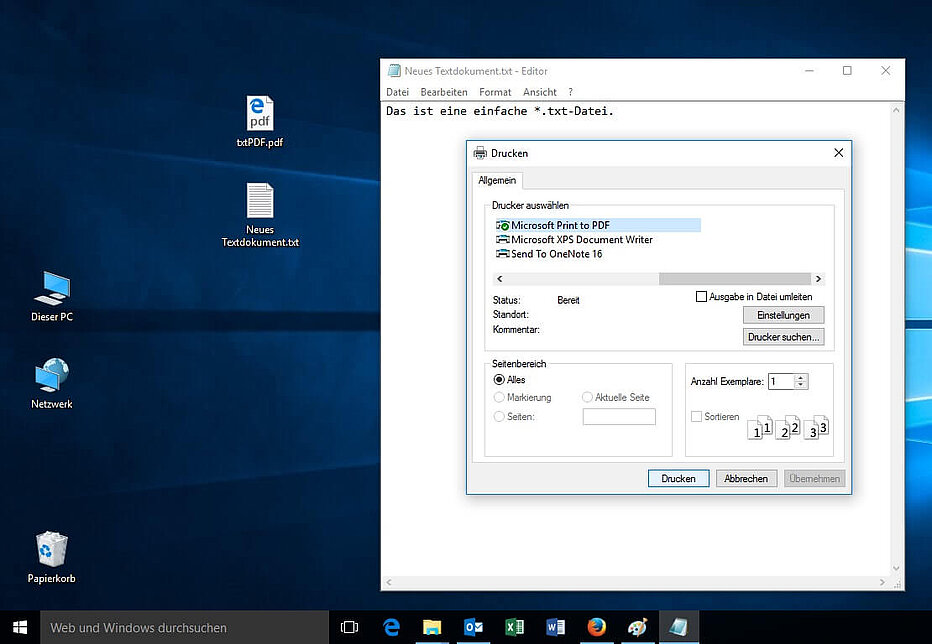Choose the Markierung radio button
The image size is (932, 644).
click(499, 397)
